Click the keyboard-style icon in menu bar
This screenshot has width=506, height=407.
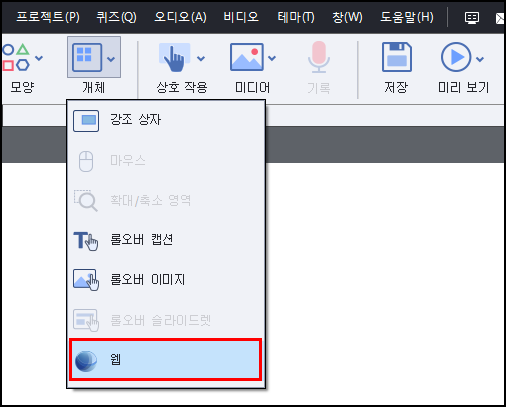pos(472,17)
